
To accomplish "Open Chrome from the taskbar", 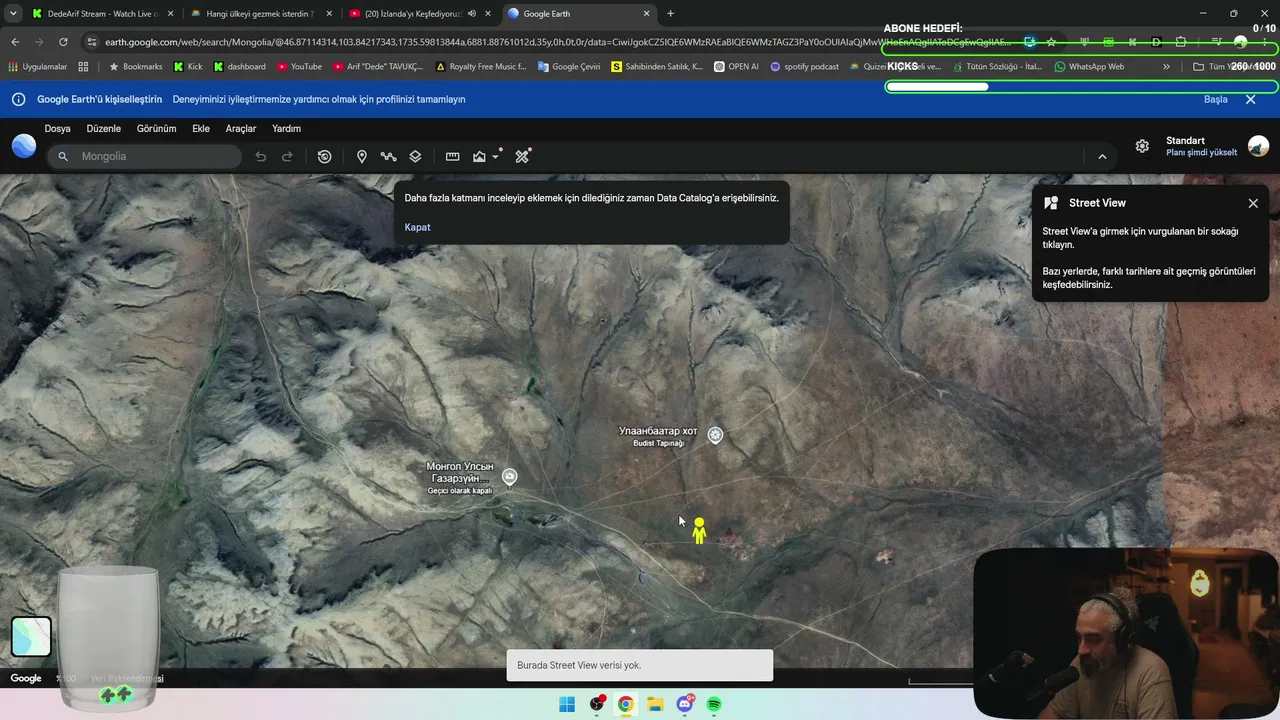I will click(626, 704).
